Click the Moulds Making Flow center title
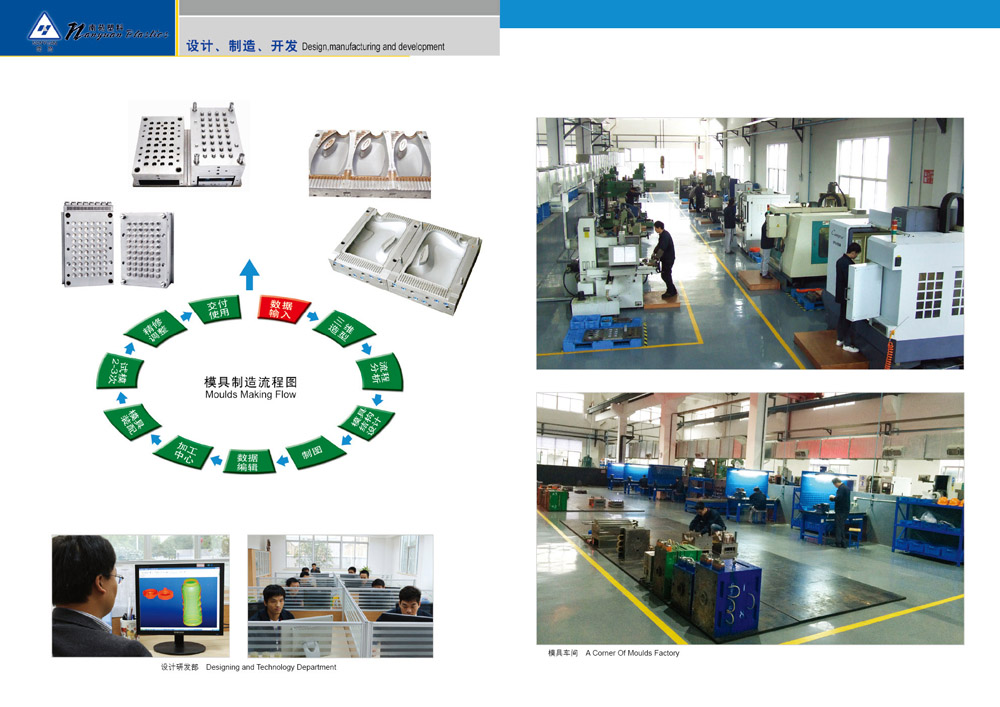Image resolution: width=1000 pixels, height=707 pixels. tap(250, 388)
